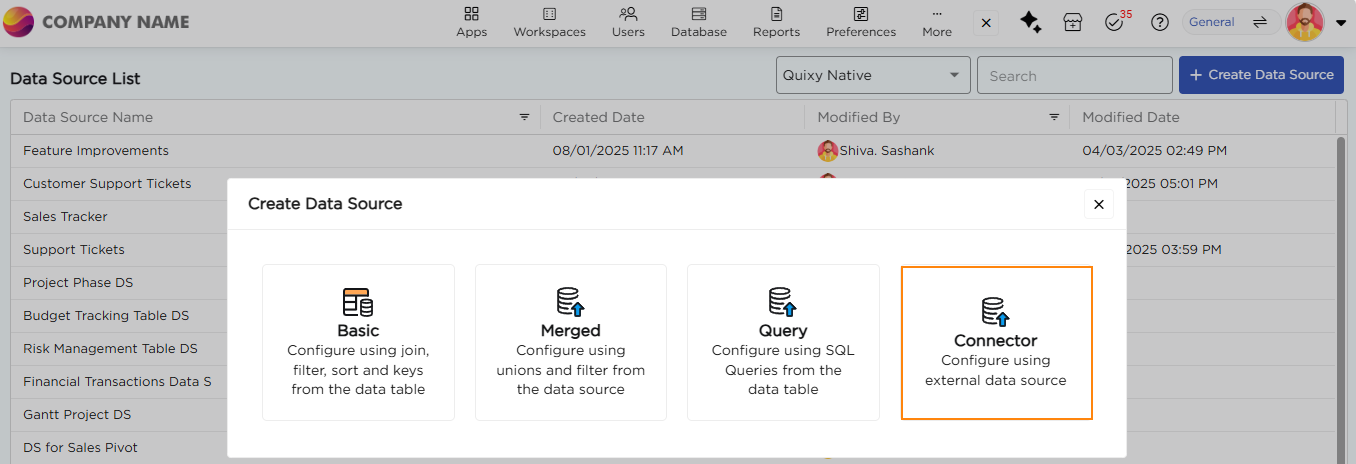The height and width of the screenshot is (464, 1356).
Task: Open the help question mark icon
Action: pos(1159,22)
